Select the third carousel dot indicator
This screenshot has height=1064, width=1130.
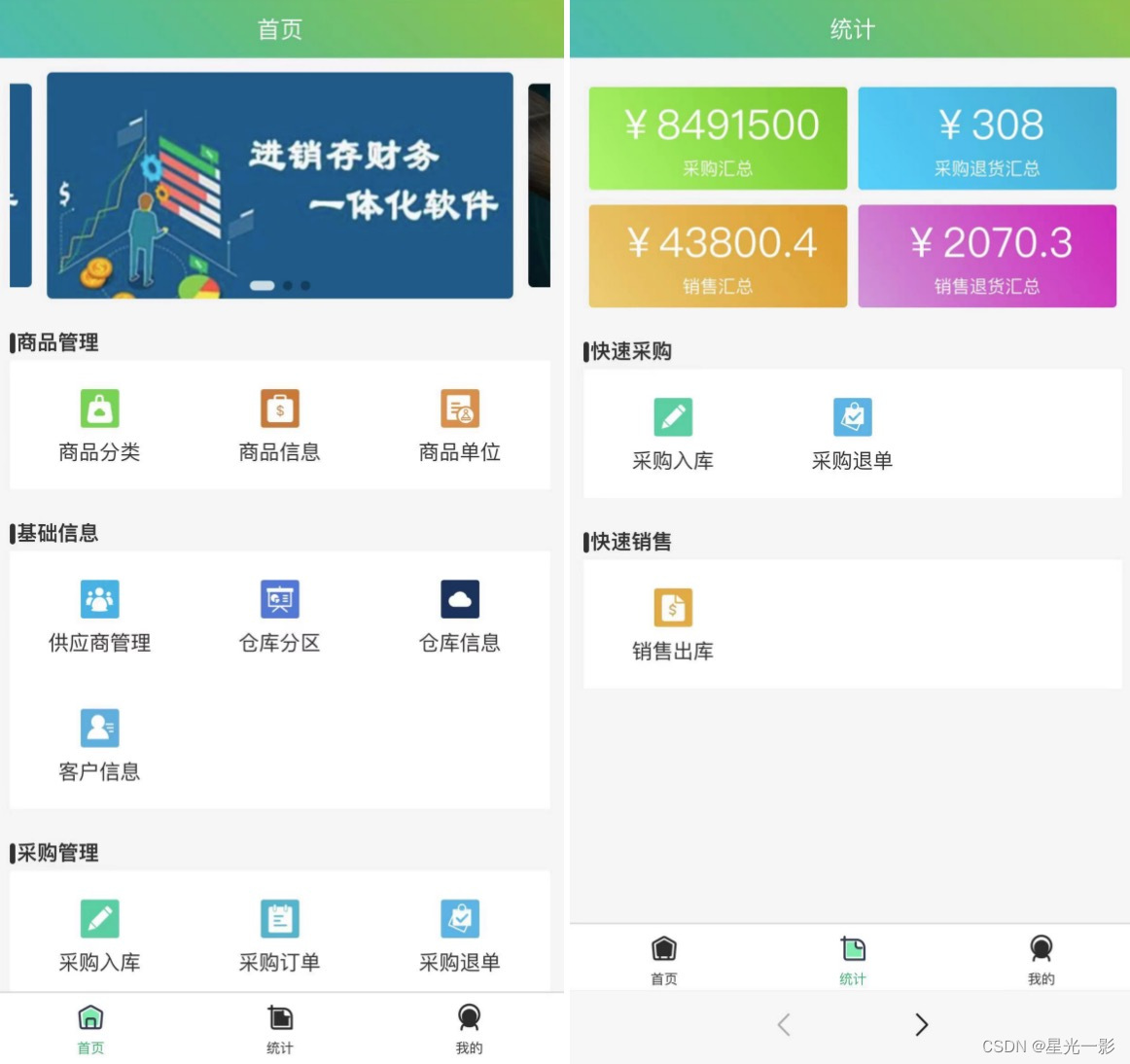click(305, 286)
